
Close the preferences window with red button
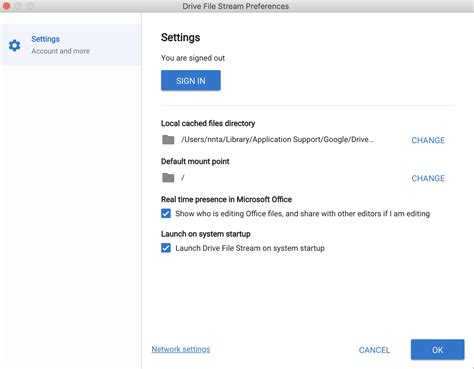click(6, 6)
